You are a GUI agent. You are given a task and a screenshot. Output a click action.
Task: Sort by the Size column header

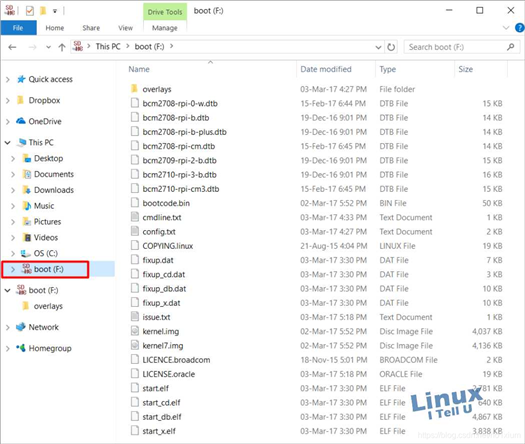465,69
